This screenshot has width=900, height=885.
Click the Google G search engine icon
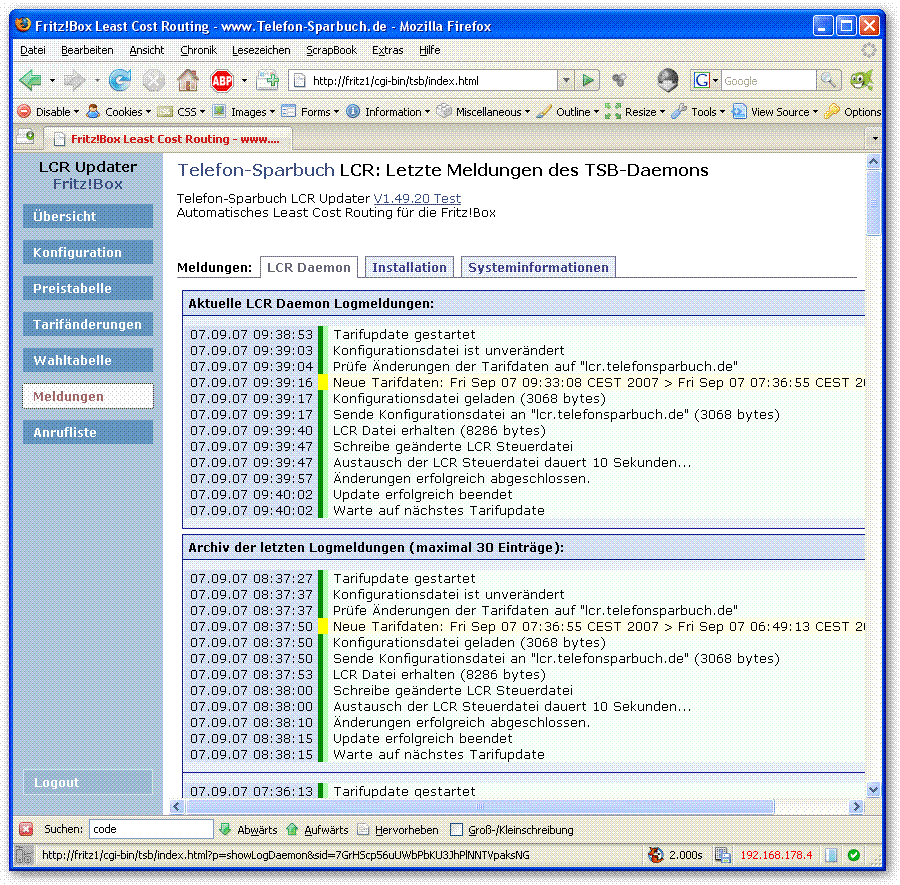701,80
